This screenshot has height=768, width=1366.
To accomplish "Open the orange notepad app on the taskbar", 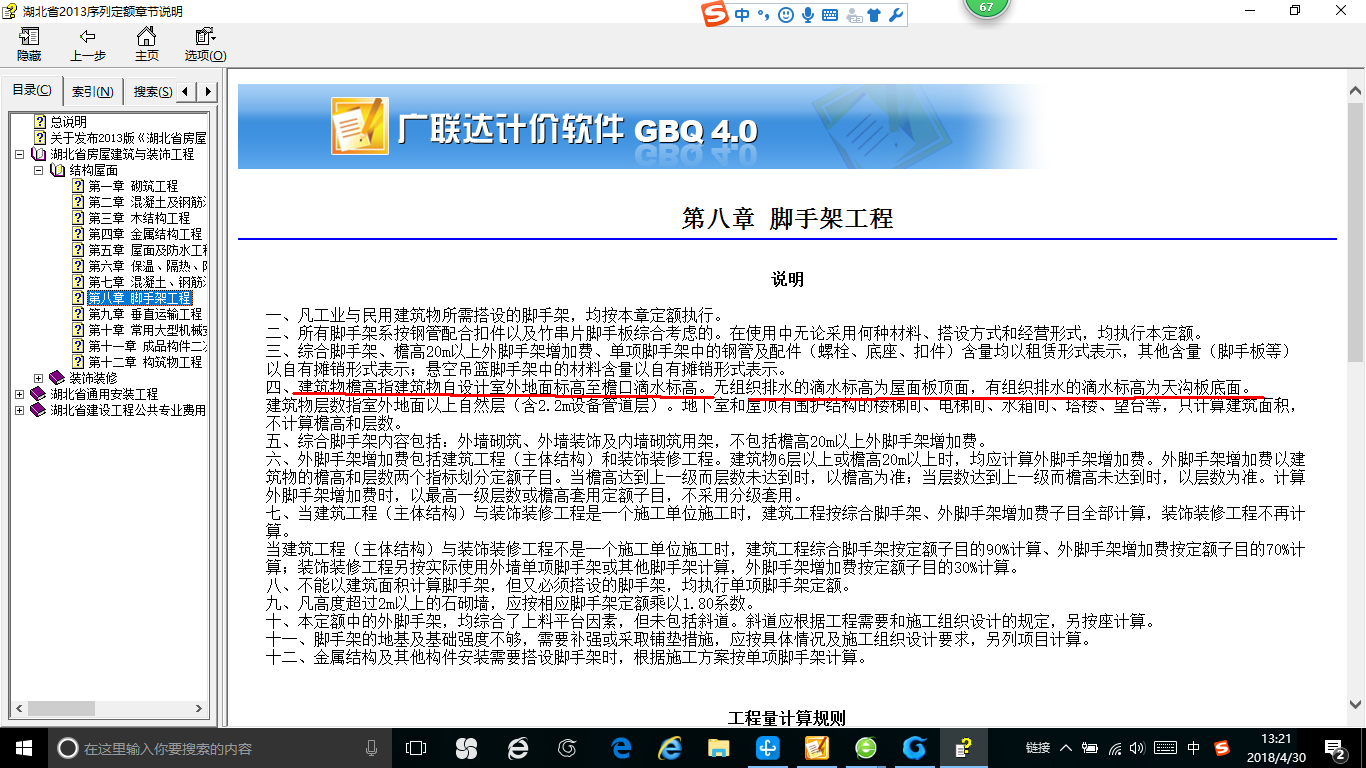I will [x=816, y=747].
